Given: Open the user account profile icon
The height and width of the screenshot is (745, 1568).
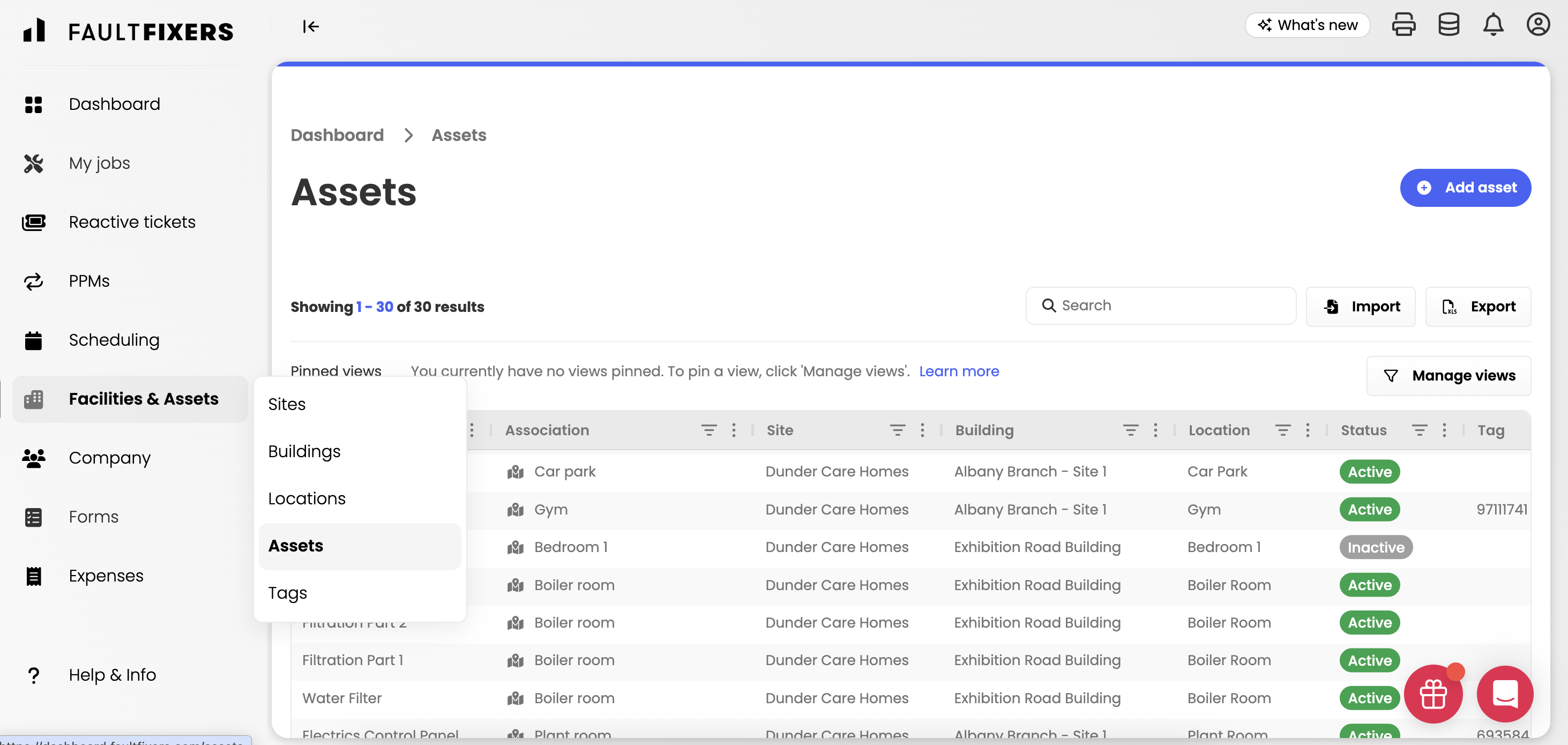Looking at the screenshot, I should tap(1538, 24).
